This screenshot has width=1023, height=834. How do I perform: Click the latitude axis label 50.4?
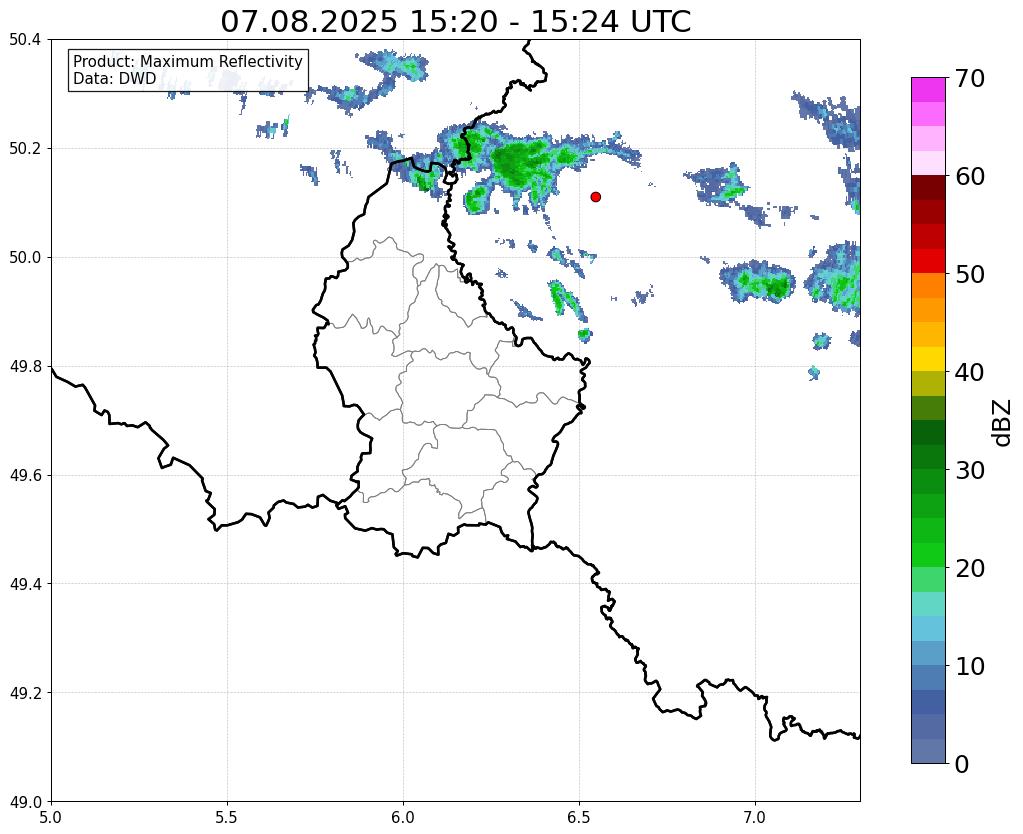25,40
